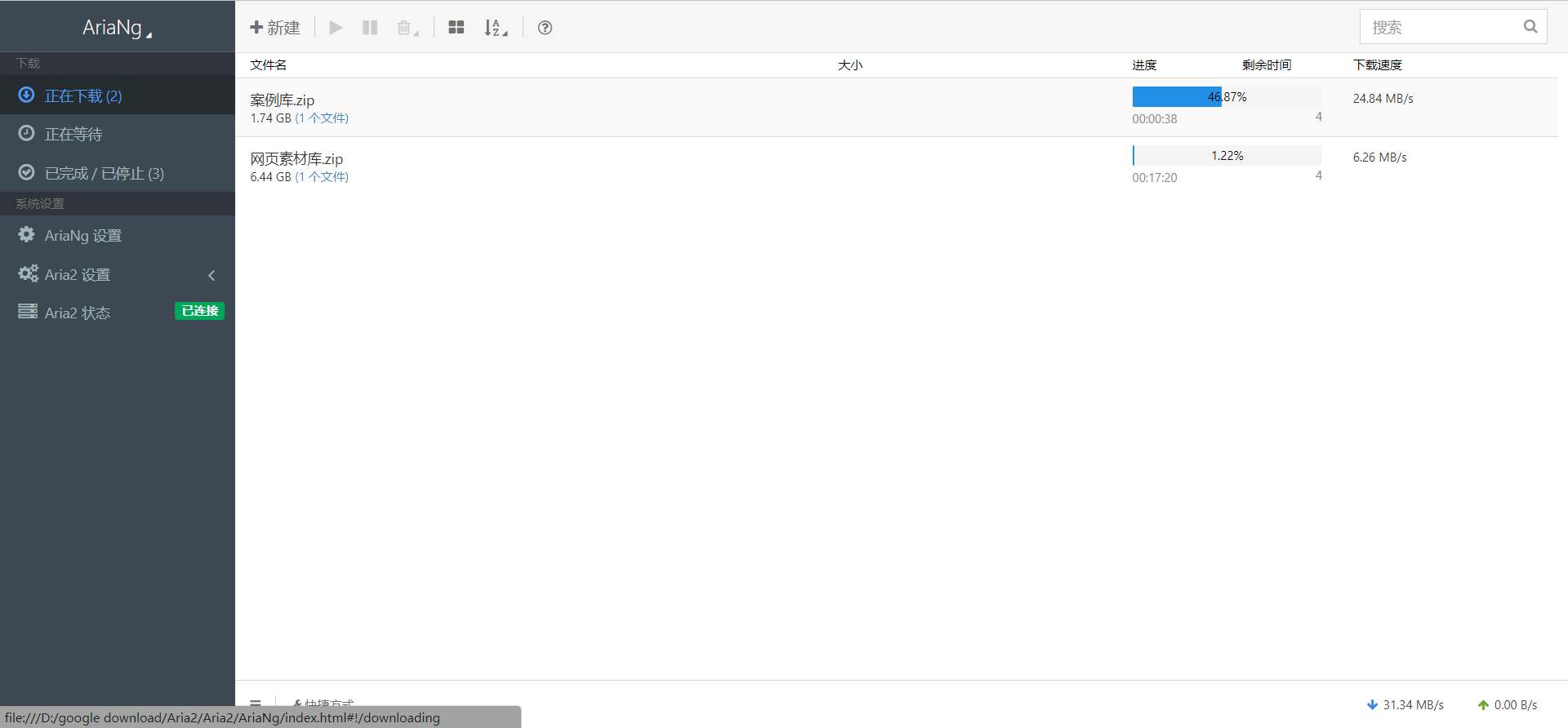Click the server icon beside Aria2 状态
This screenshot has width=1568, height=728.
tap(28, 311)
